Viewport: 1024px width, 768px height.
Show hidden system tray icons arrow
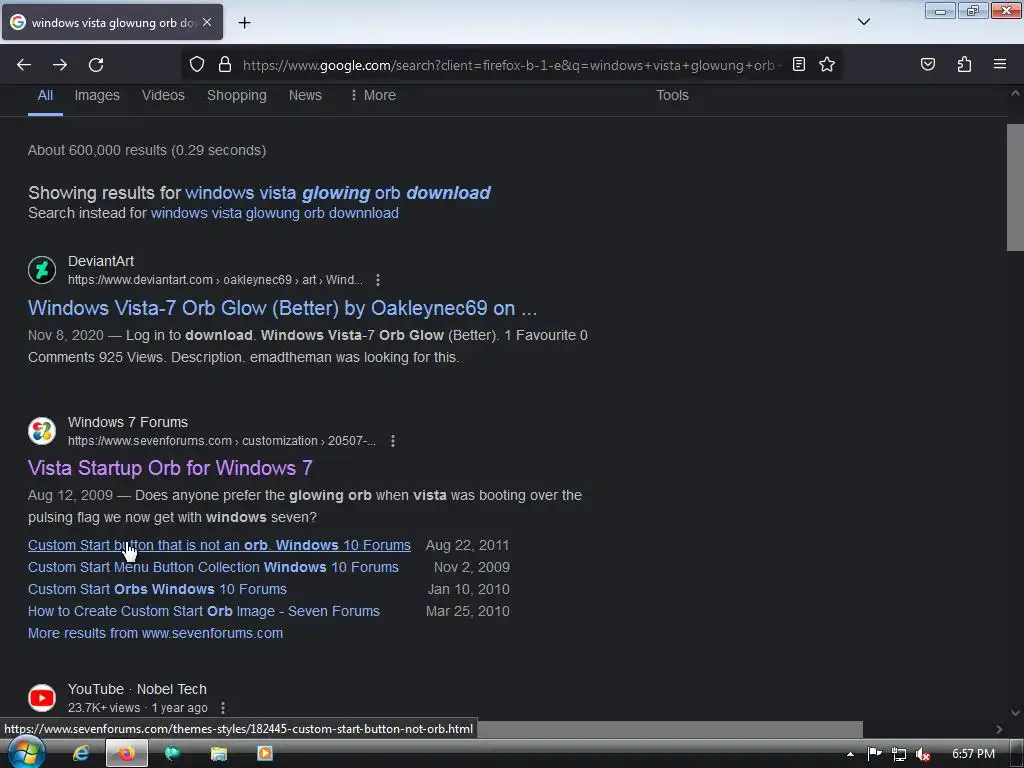[850, 754]
